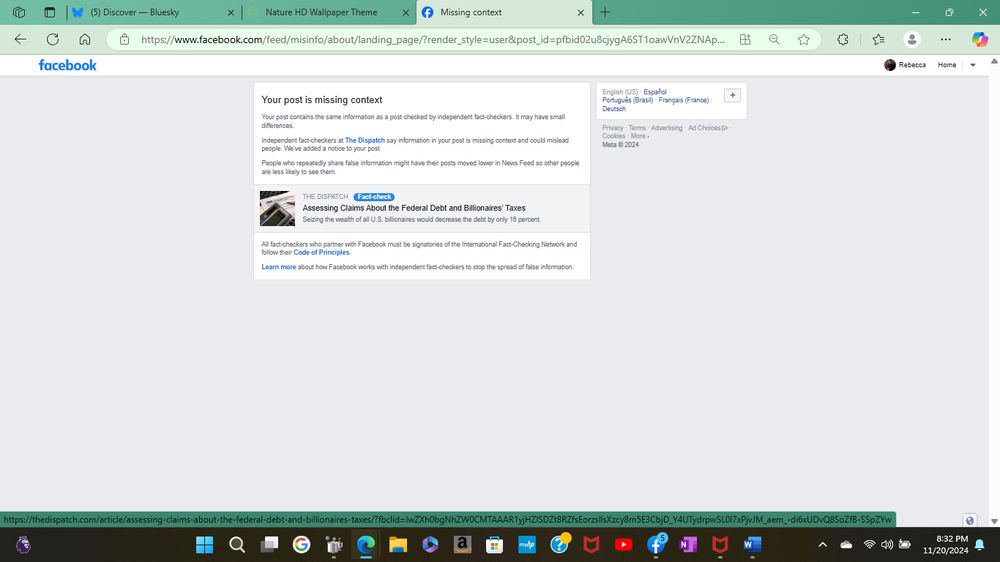This screenshot has height=562, width=1000.
Task: Click the address bar URL field
Action: pyautogui.click(x=432, y=40)
